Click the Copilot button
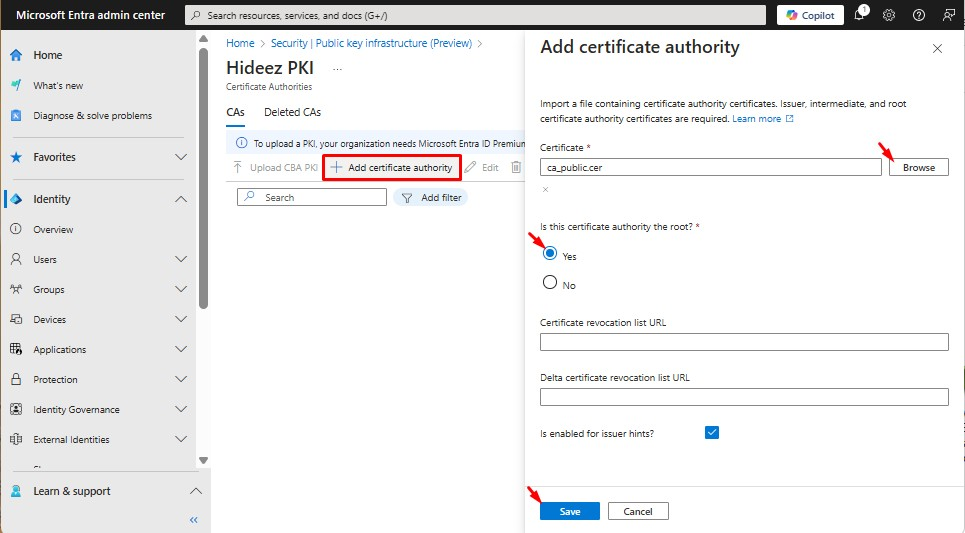 coord(810,15)
